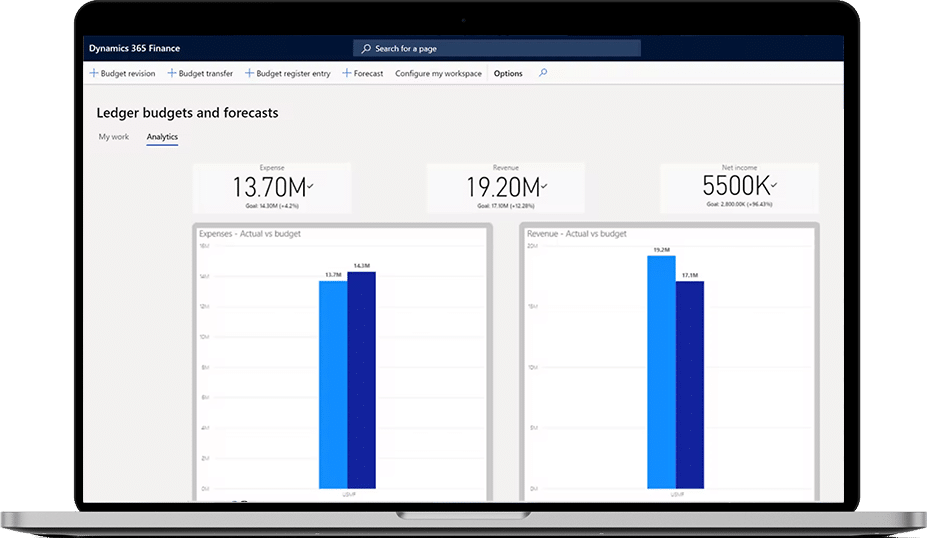Click Configure my workspace
This screenshot has height=538, width=927.
438,73
